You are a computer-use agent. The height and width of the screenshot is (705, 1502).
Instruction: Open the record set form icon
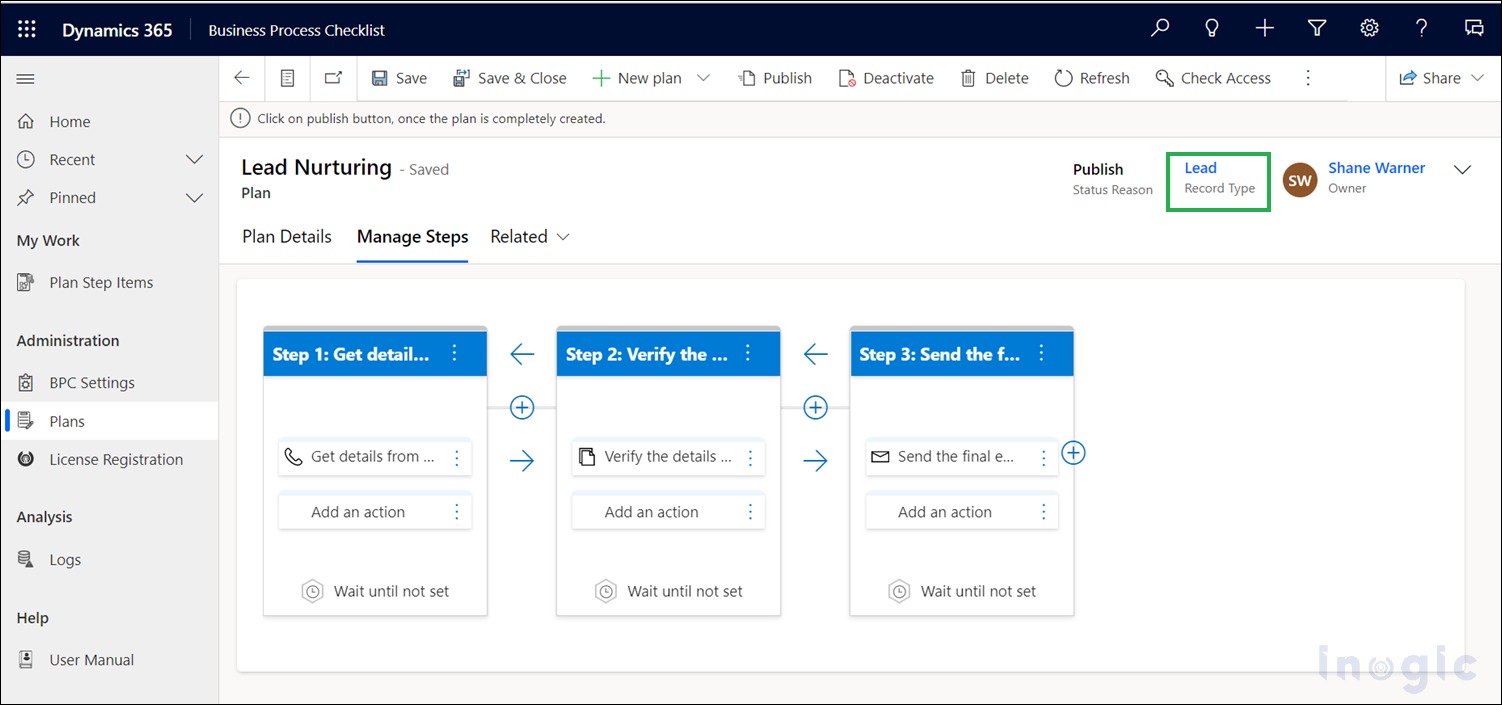[287, 78]
